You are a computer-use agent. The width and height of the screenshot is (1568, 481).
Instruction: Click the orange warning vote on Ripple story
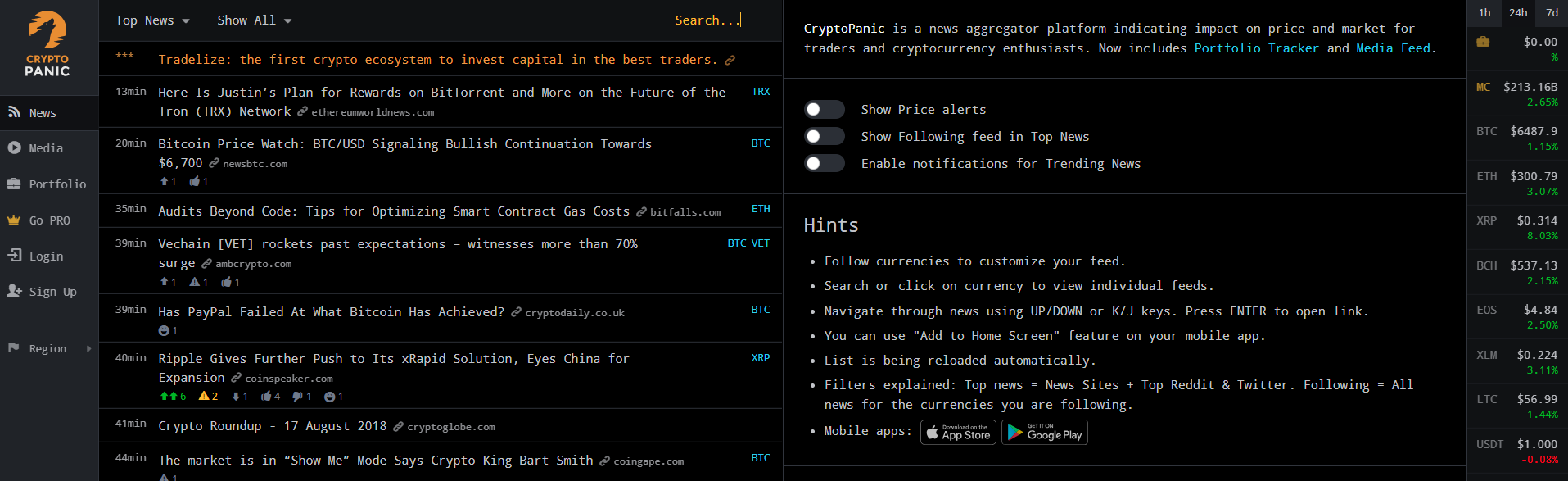click(x=204, y=396)
